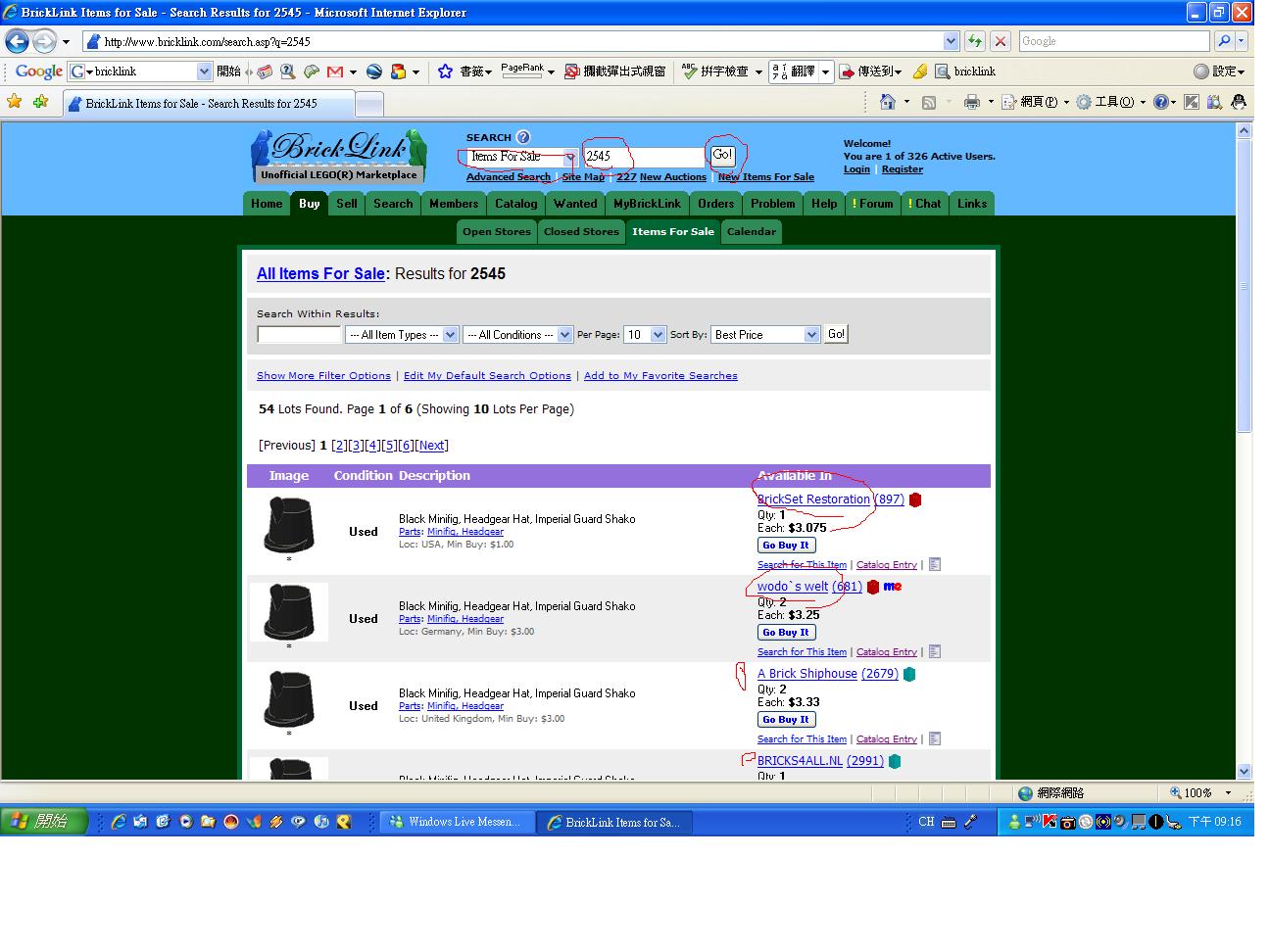
Task: Click the teal feedback icon beside BRICKS4ALL.NL
Action: [895, 761]
